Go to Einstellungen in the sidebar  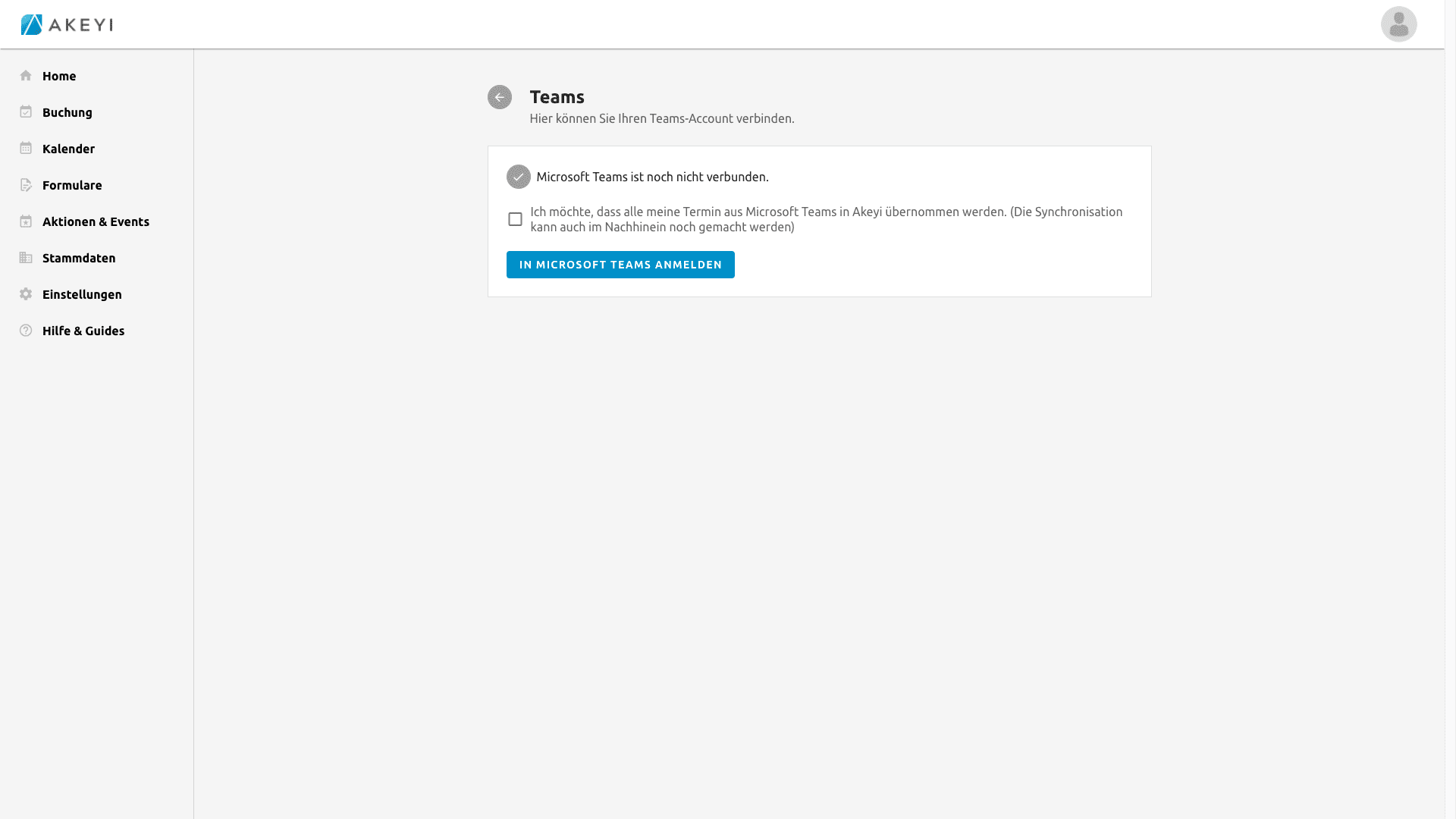pyautogui.click(x=82, y=294)
